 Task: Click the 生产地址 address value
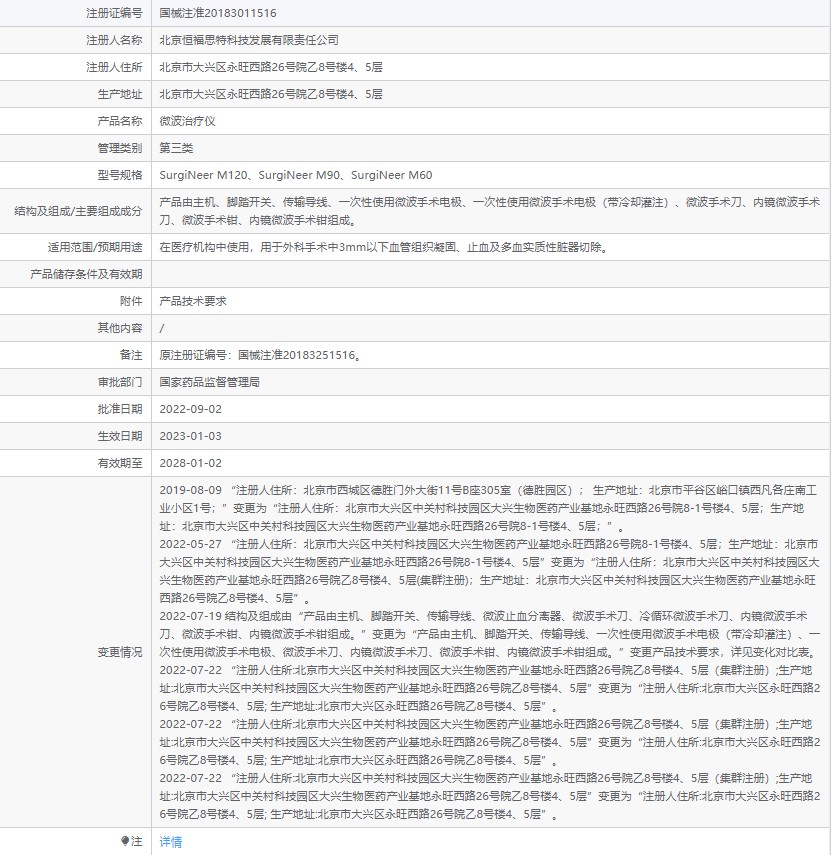[271, 94]
